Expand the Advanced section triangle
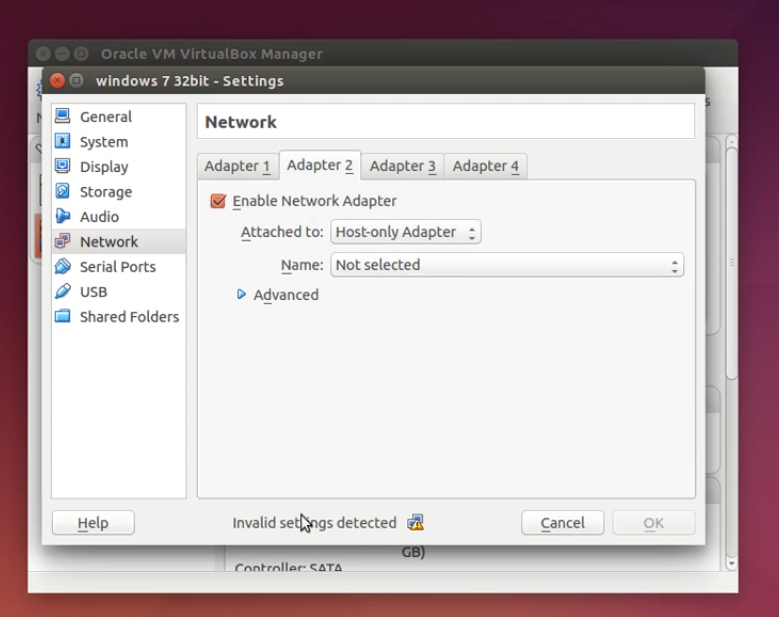Image resolution: width=779 pixels, height=617 pixels. [x=241, y=295]
